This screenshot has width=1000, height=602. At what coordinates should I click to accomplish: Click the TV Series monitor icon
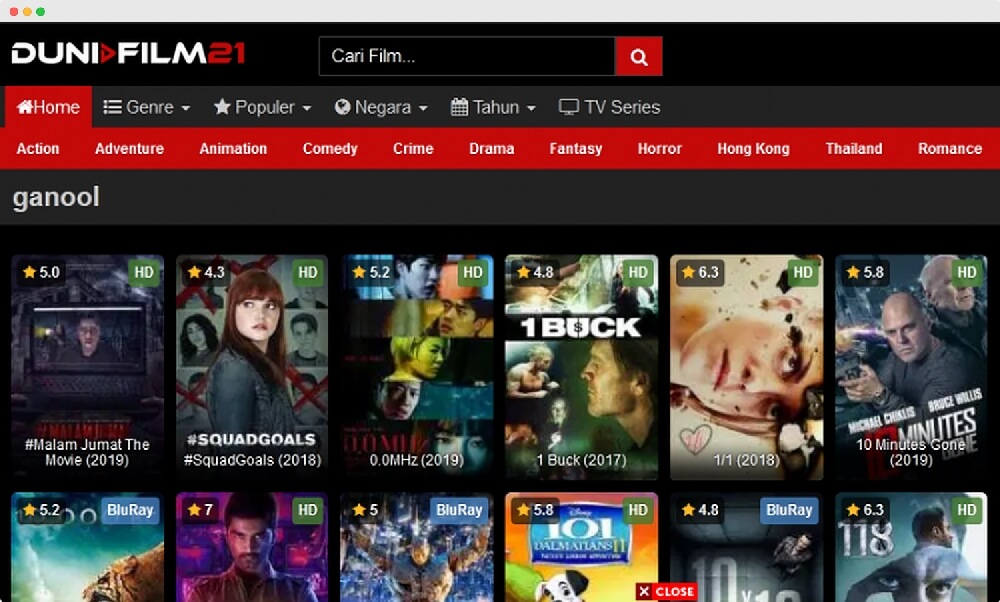569,107
